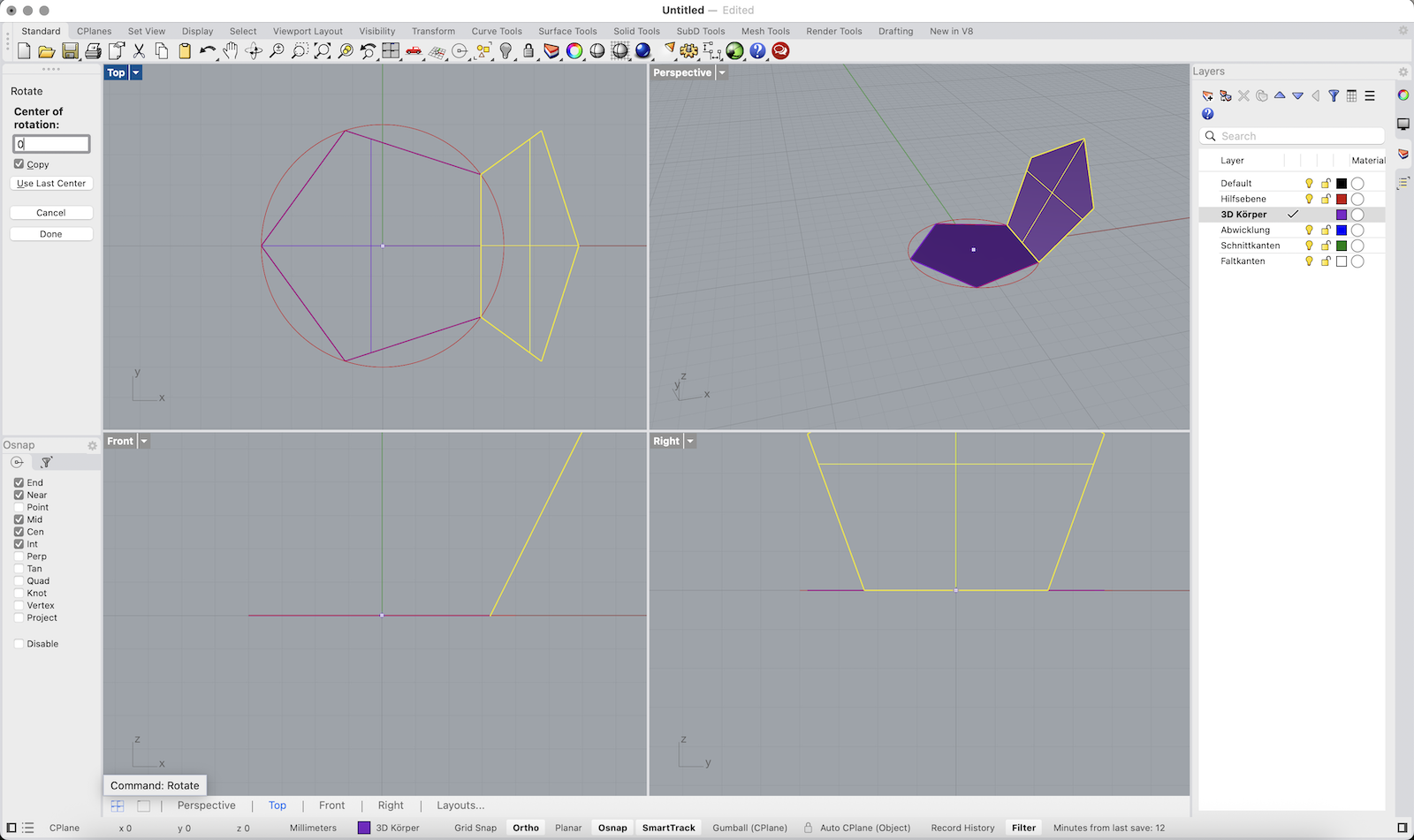Open Options via the gears icon
Image resolution: width=1414 pixels, height=840 pixels.
(689, 51)
